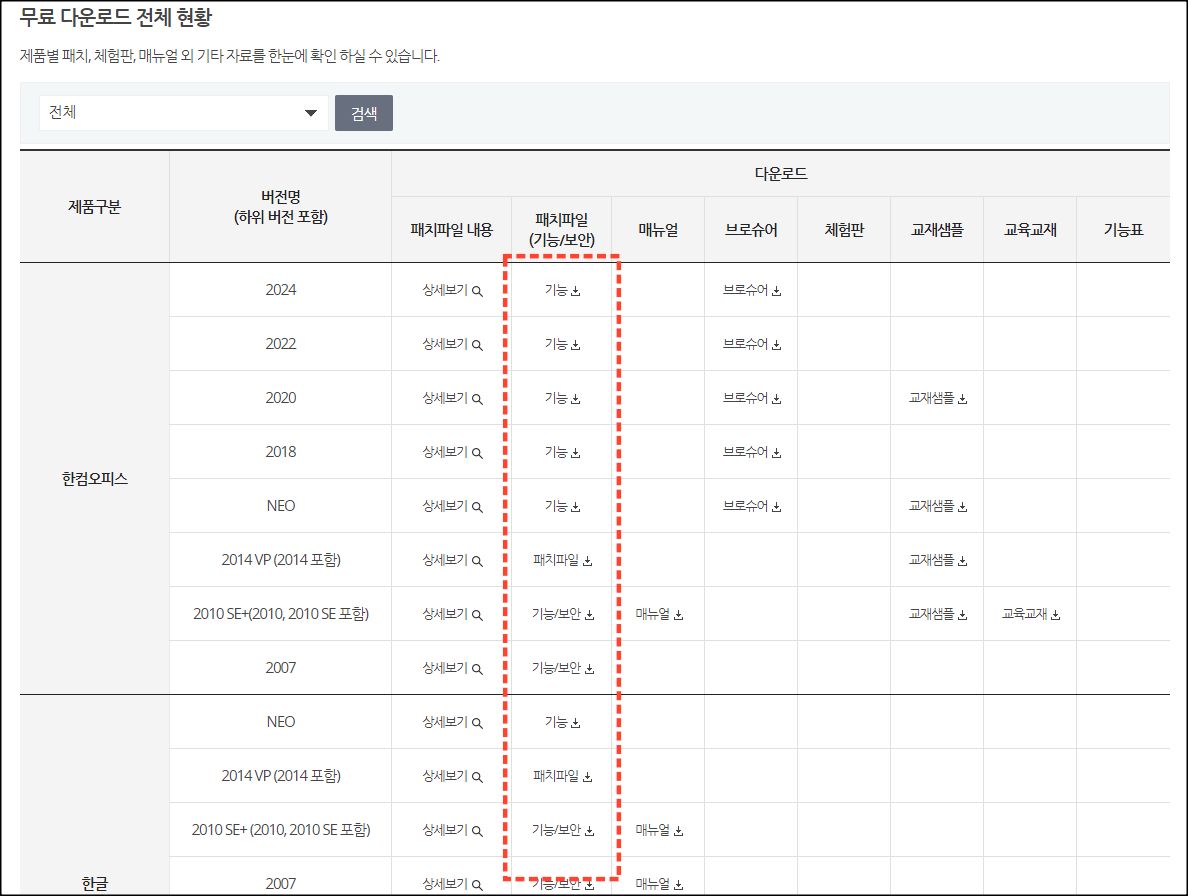Download 기능/보안 for 한글 2010 SE+
Screen dimensions: 1188x896
pos(561,829)
